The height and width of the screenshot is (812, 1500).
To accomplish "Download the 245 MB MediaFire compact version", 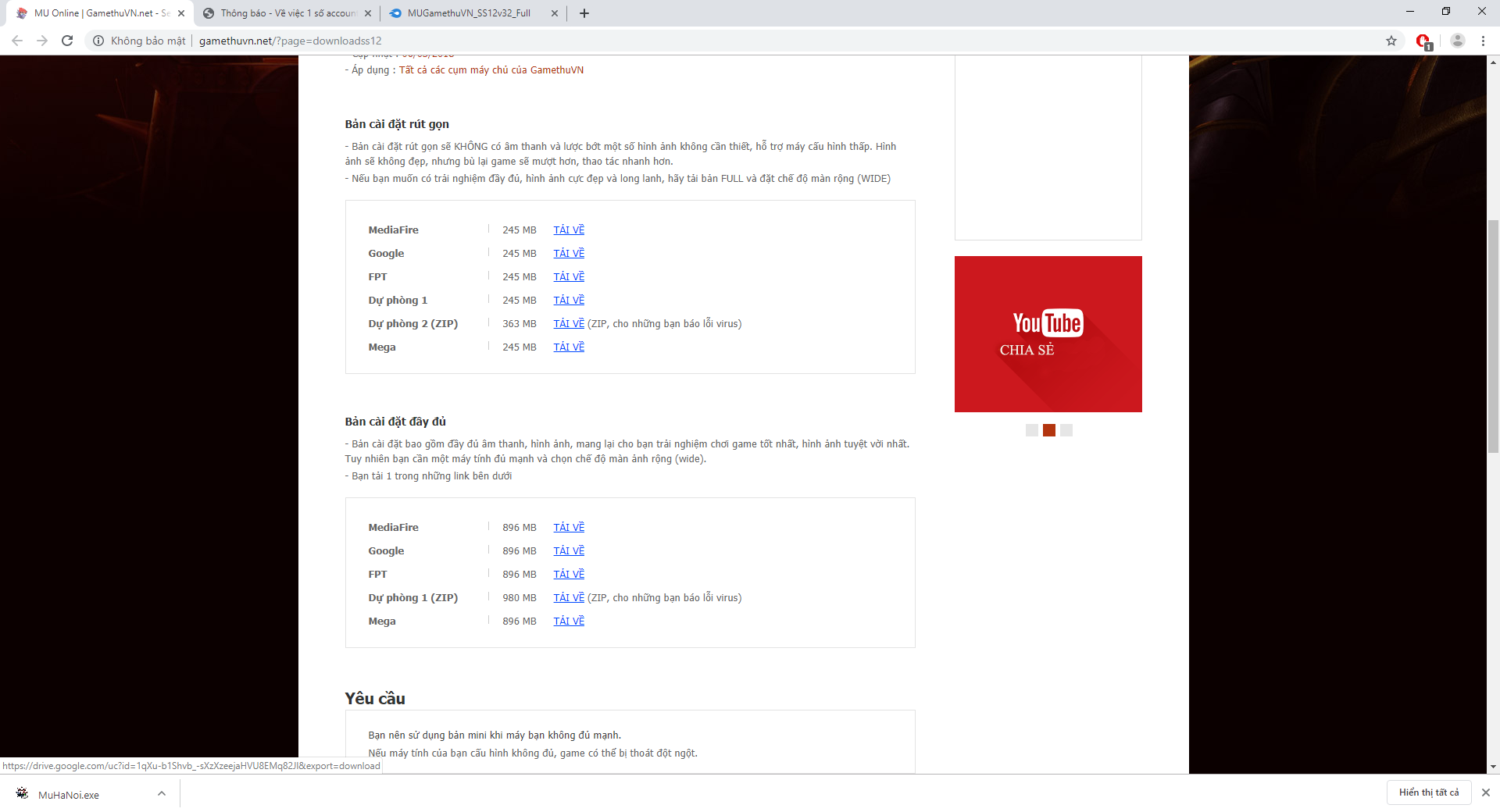I will (x=569, y=230).
